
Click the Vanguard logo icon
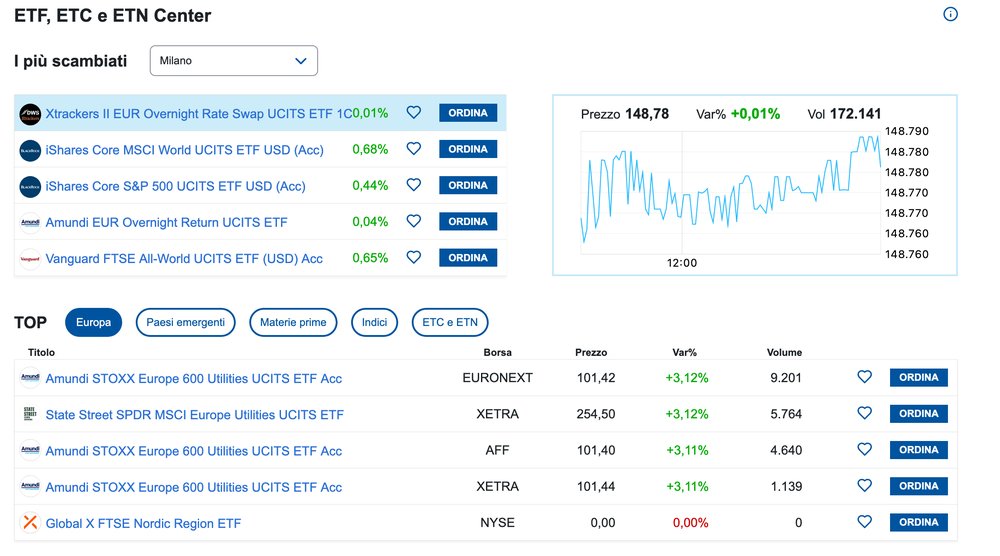[x=30, y=260]
